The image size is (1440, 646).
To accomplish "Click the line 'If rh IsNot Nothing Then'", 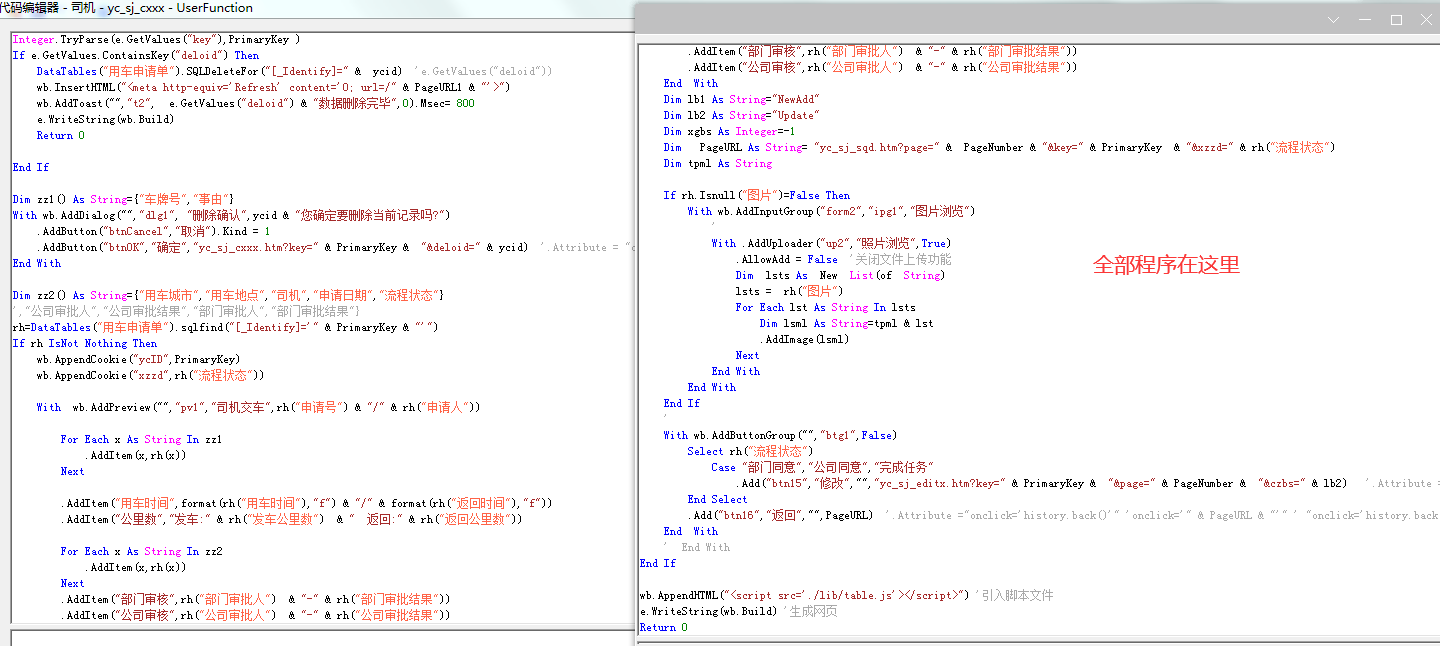I will click(84, 343).
